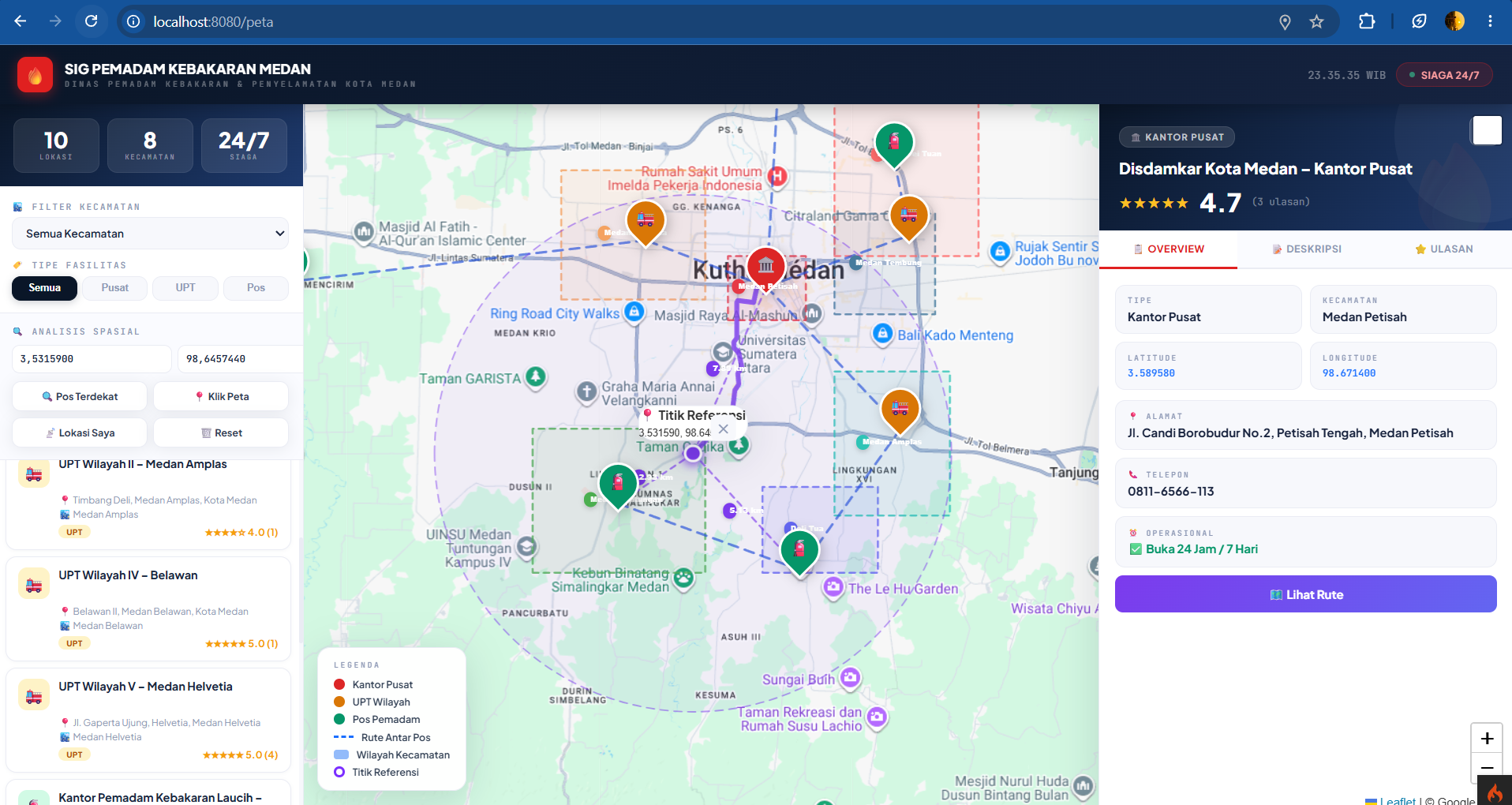Bookmark this page with star icon
Screen dimensions: 1512x805
pyautogui.click(x=1316, y=22)
